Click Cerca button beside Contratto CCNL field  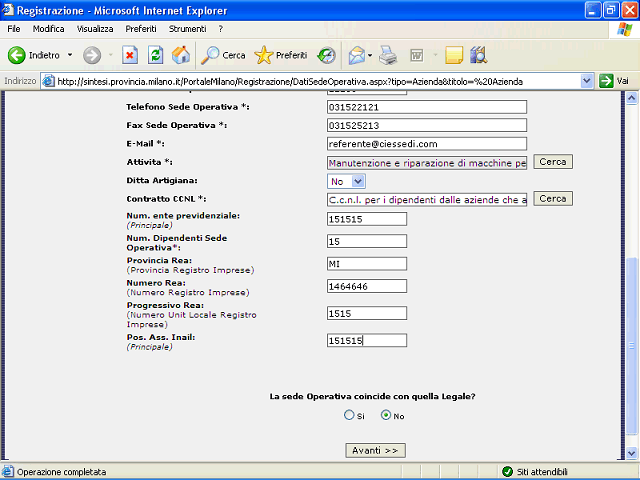552,199
